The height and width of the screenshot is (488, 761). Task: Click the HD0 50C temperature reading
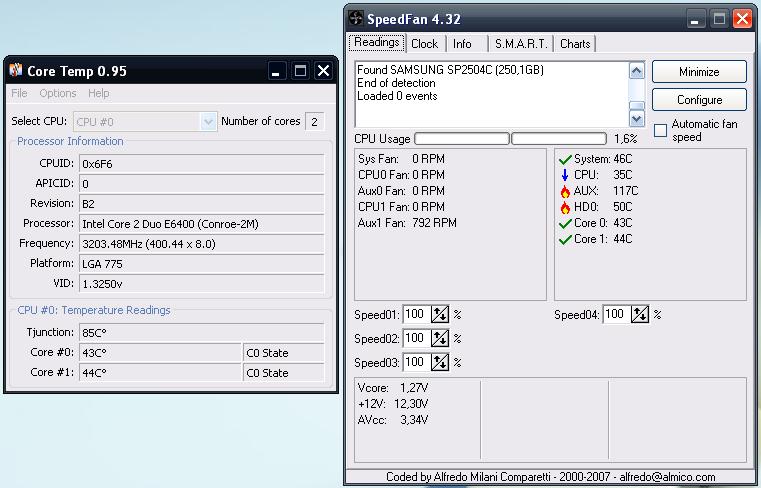pyautogui.click(x=603, y=207)
